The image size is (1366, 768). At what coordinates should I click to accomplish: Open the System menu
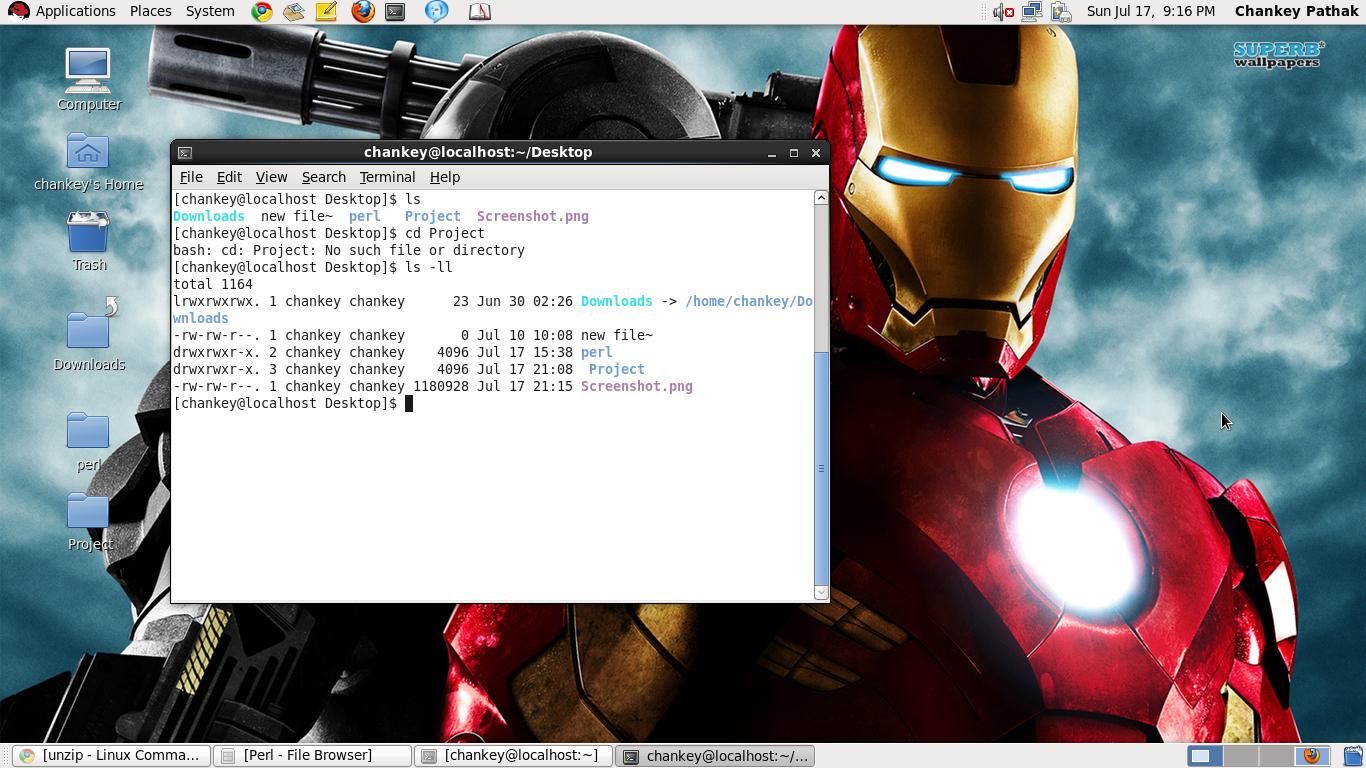point(210,11)
